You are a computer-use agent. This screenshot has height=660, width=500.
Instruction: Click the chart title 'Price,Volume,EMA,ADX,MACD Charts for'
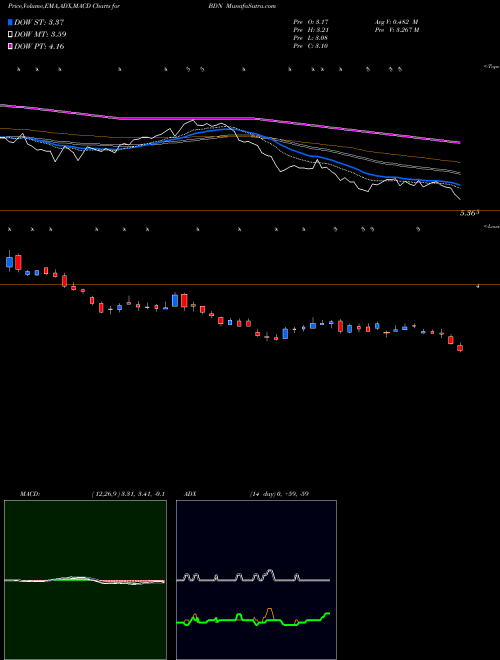[64, 6]
